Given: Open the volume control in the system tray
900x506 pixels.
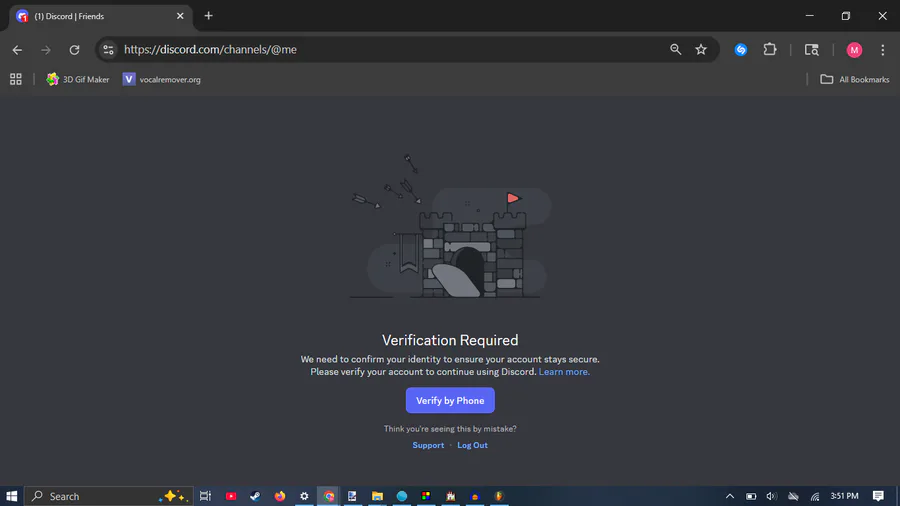Looking at the screenshot, I should [771, 496].
